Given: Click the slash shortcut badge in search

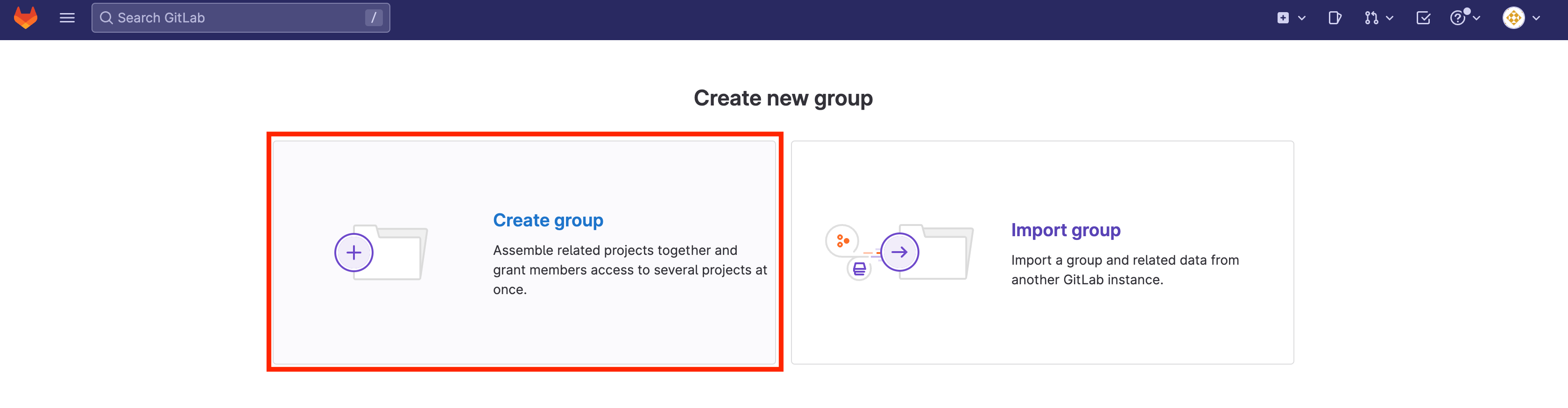Looking at the screenshot, I should [x=373, y=18].
